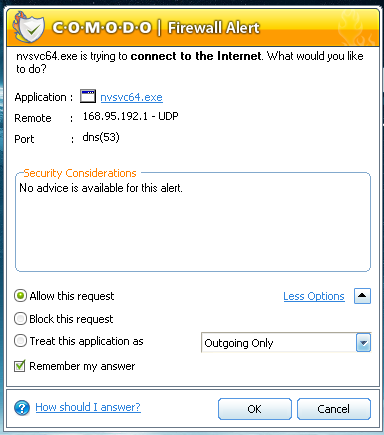Open the nvsvc64.exe application link
Image resolution: width=384 pixels, height=435 pixels.
131,97
